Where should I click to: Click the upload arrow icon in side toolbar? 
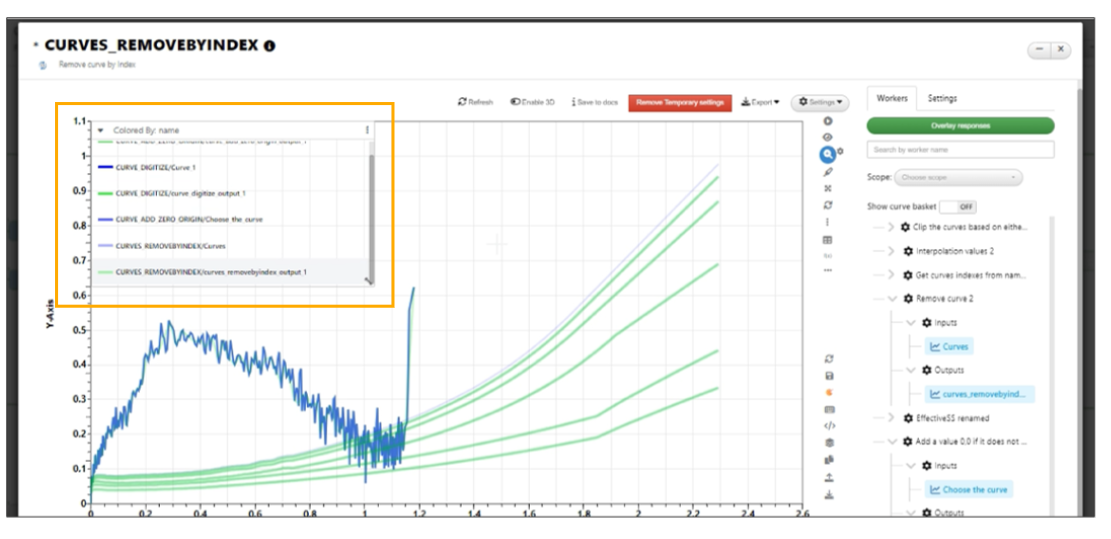[829, 478]
